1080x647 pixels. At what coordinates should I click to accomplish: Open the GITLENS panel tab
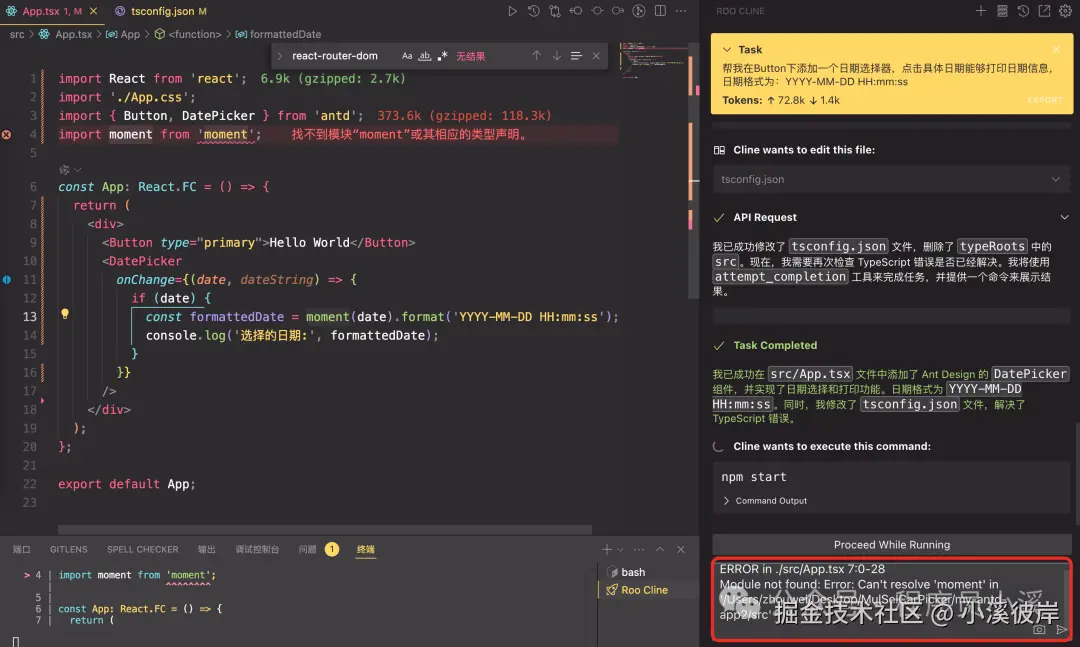click(68, 549)
